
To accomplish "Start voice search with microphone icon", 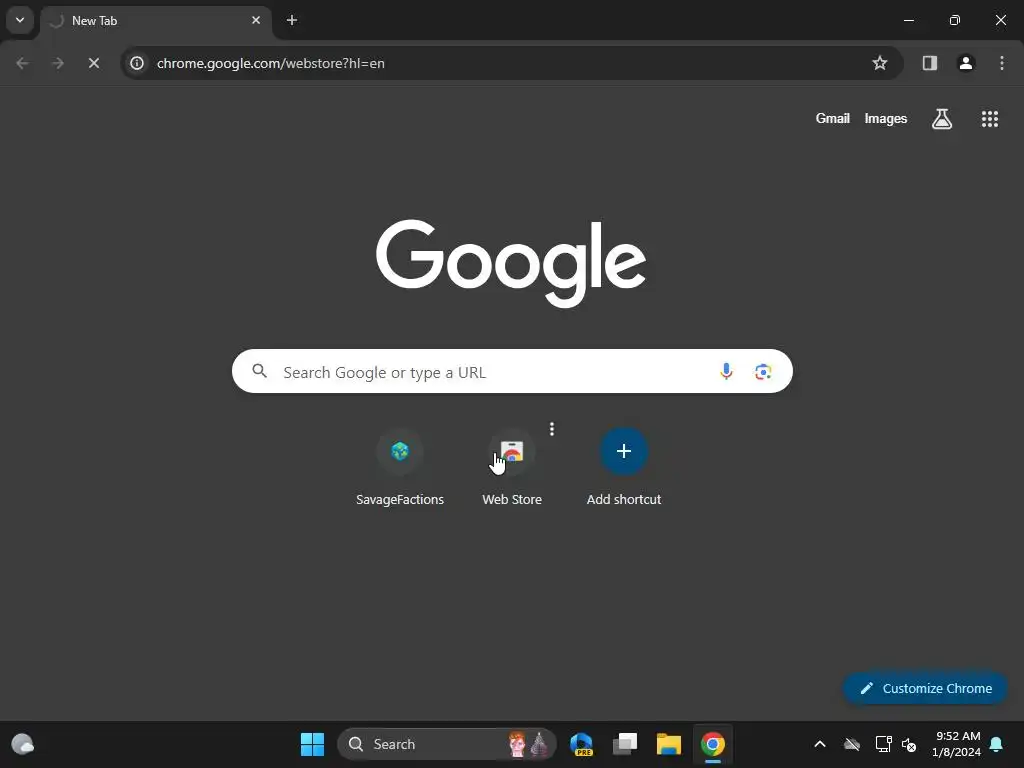I will click(726, 372).
